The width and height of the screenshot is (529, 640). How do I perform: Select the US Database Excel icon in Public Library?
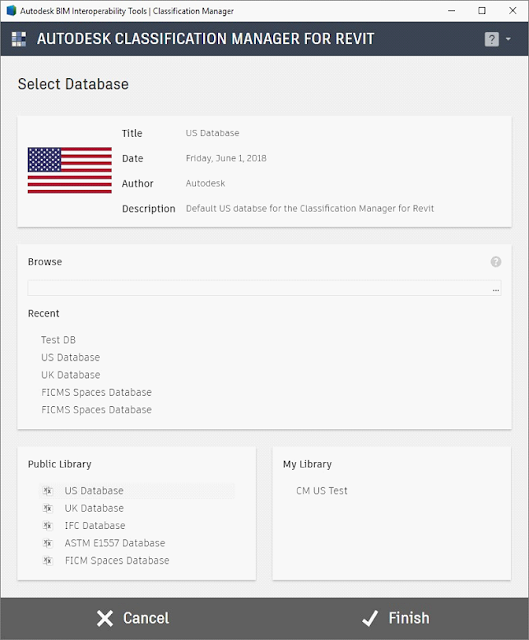coord(48,491)
